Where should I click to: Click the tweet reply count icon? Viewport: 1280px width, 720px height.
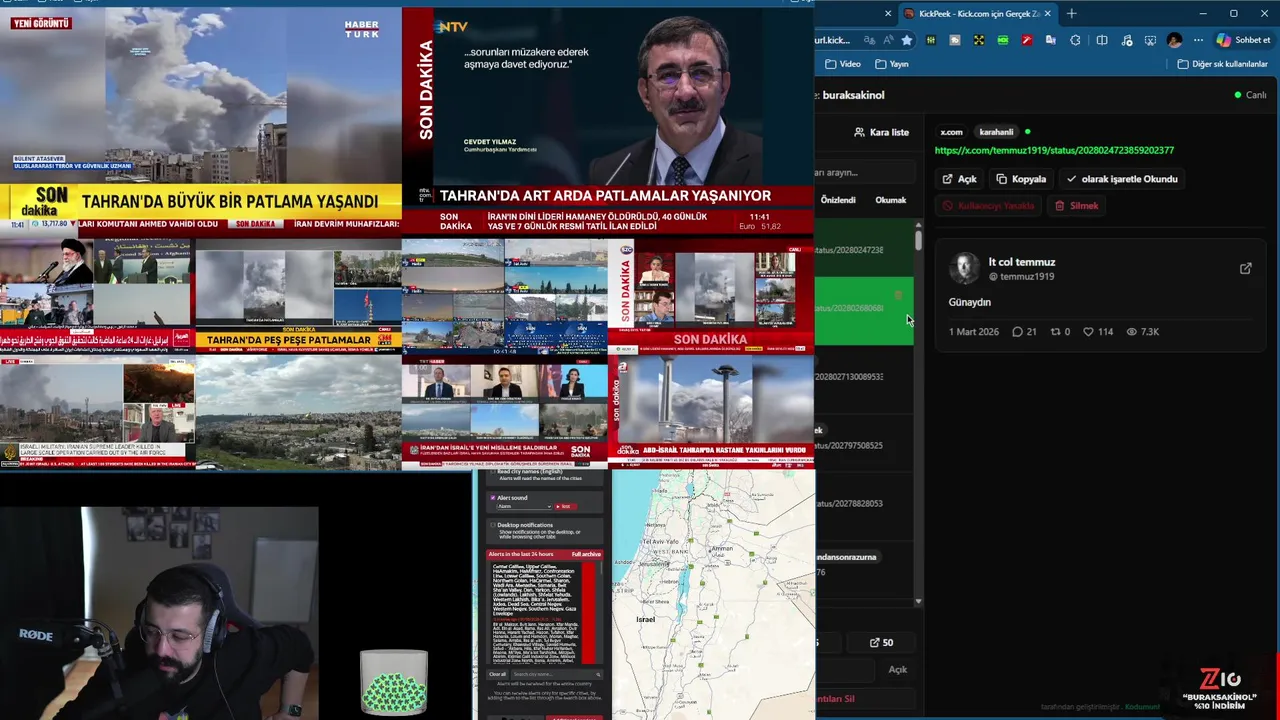(1017, 332)
